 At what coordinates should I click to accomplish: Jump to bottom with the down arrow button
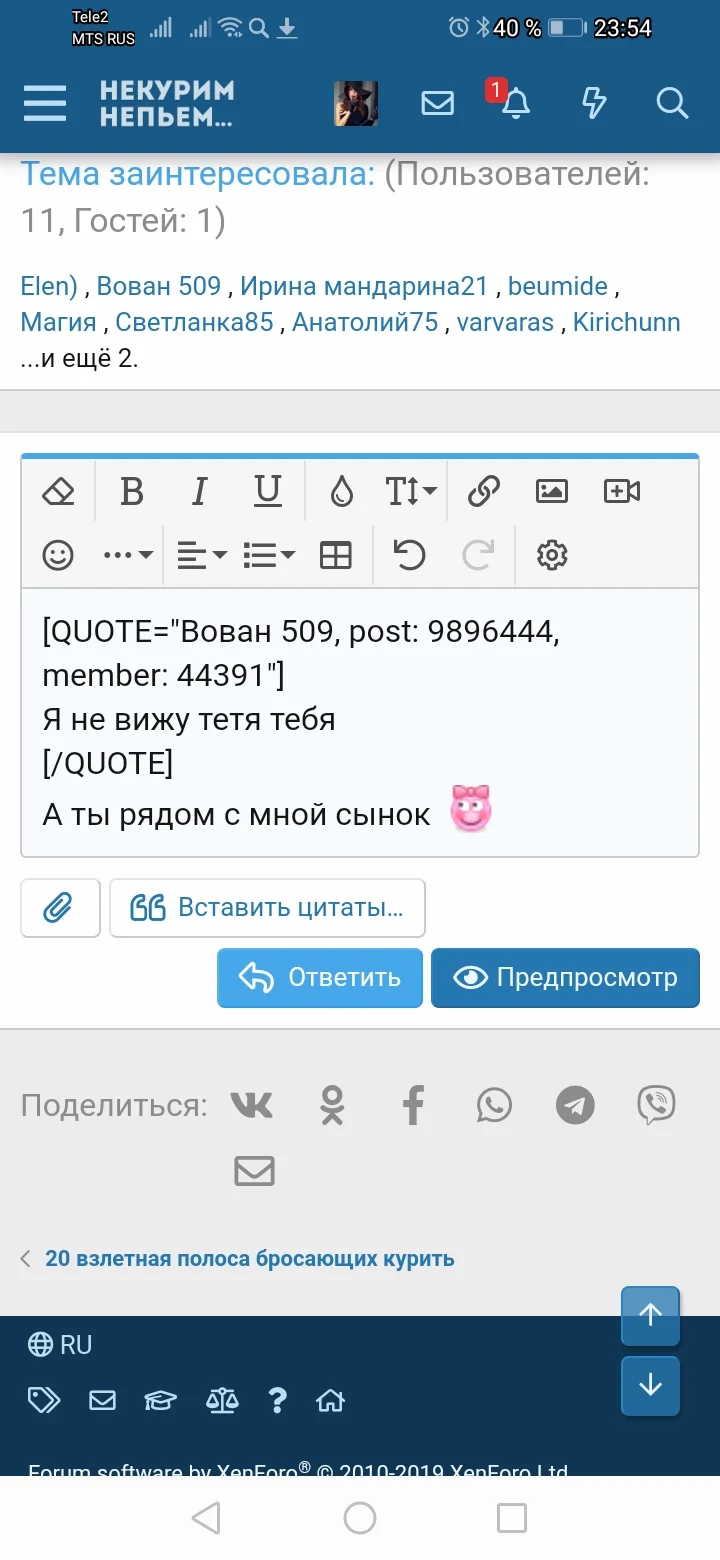650,1386
